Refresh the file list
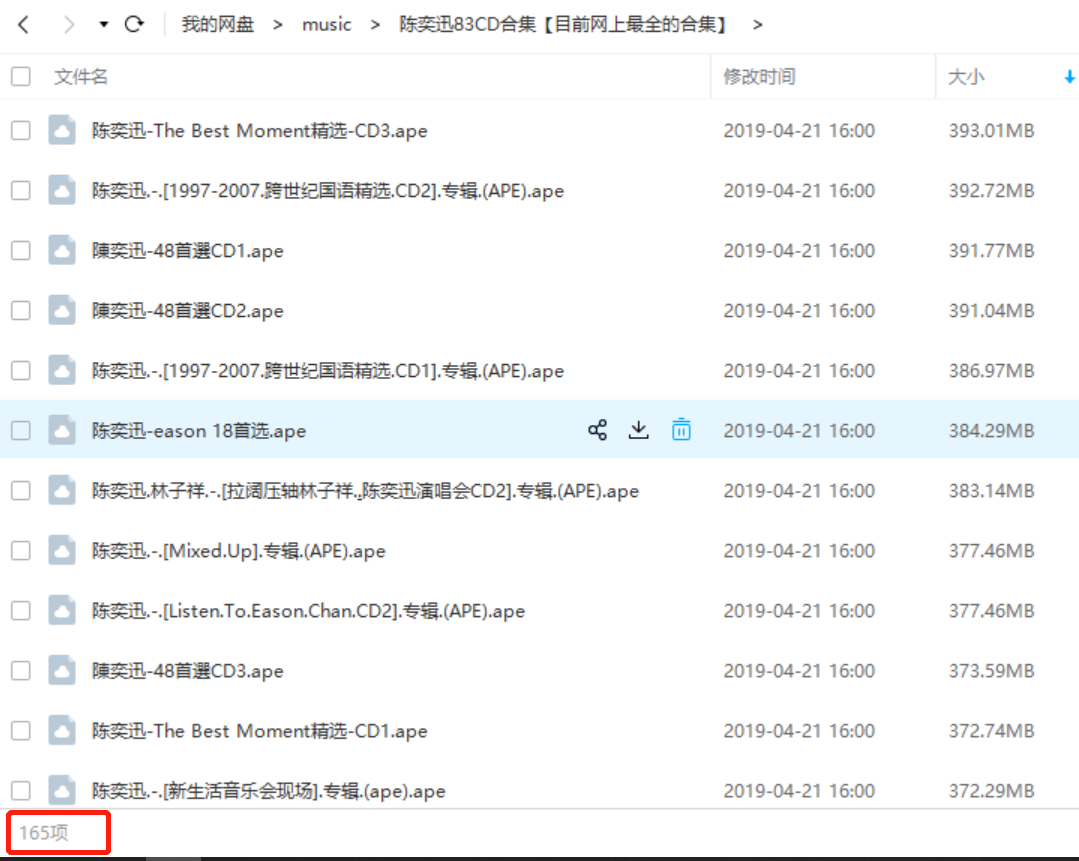Screen dimensions: 1079x861 (134, 25)
